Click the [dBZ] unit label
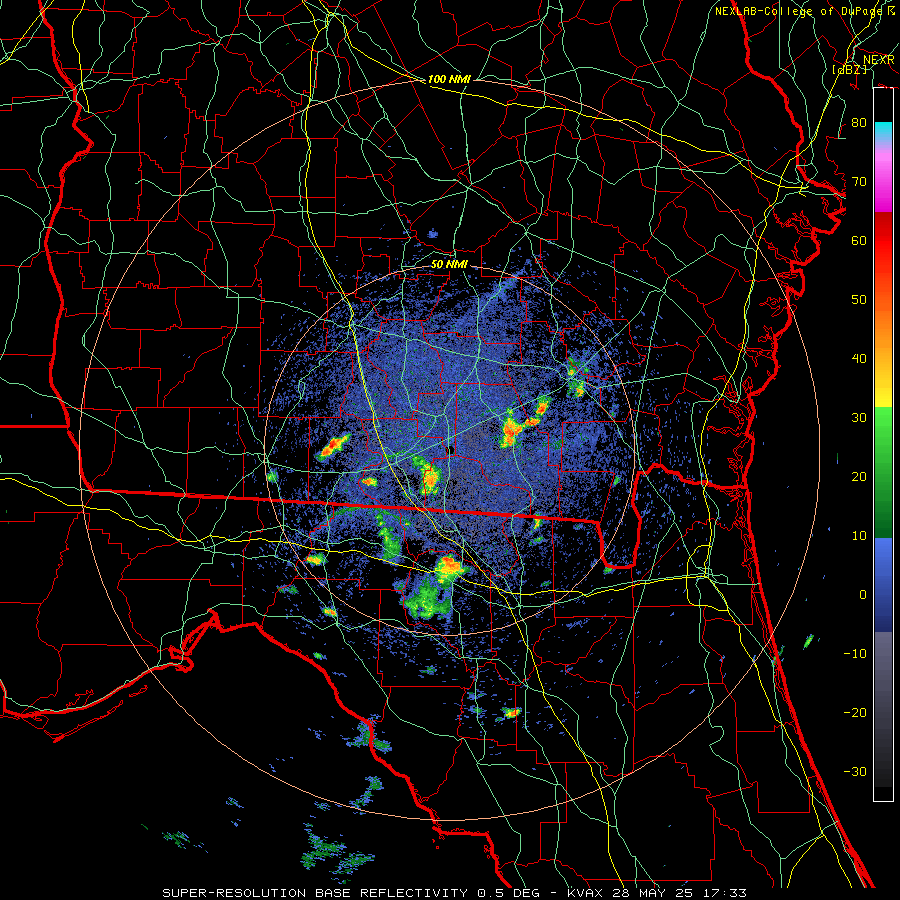This screenshot has width=900, height=900. pos(849,69)
